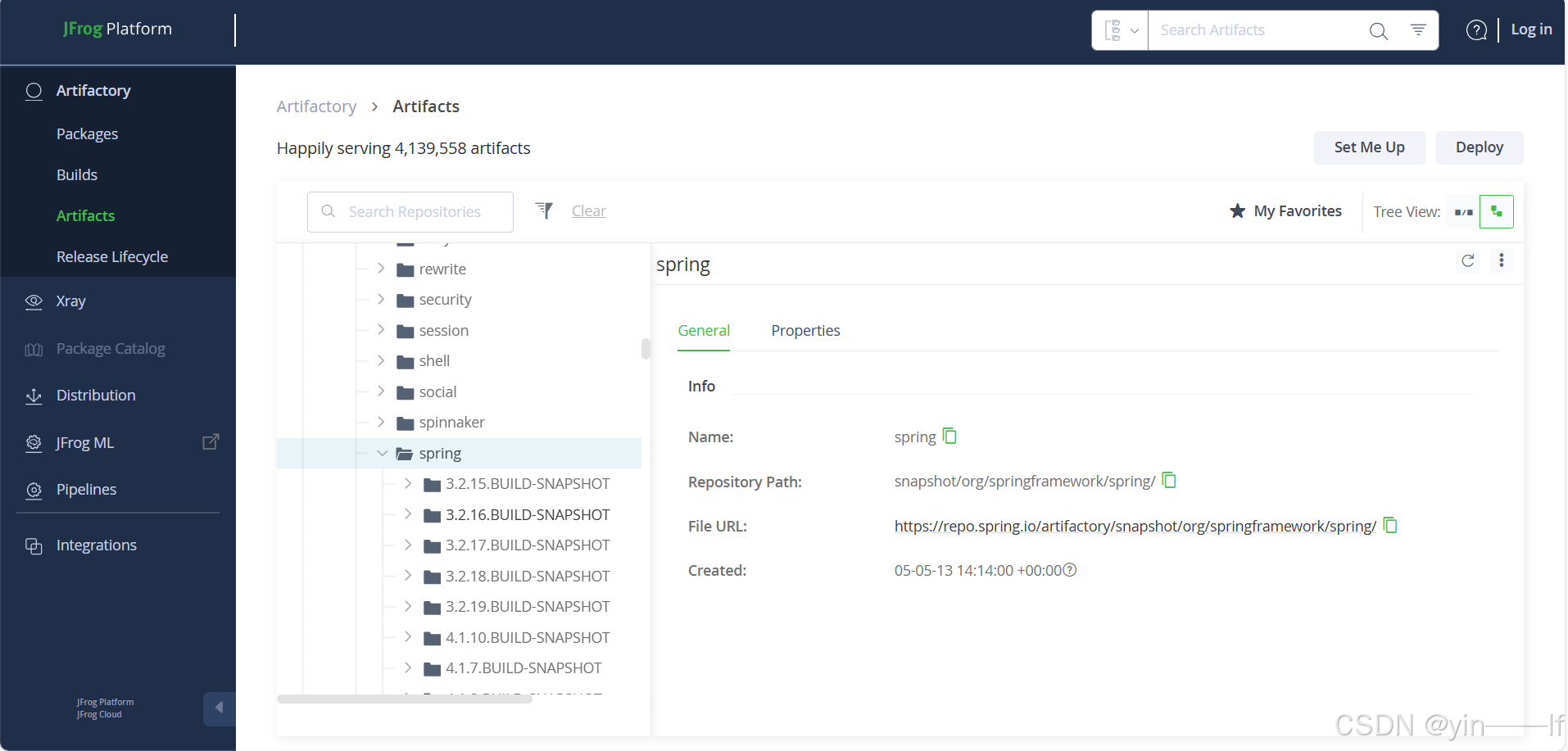Open the search type dropdown beside Search Artifacts
This screenshot has height=751, width=1568.
(x=1121, y=30)
